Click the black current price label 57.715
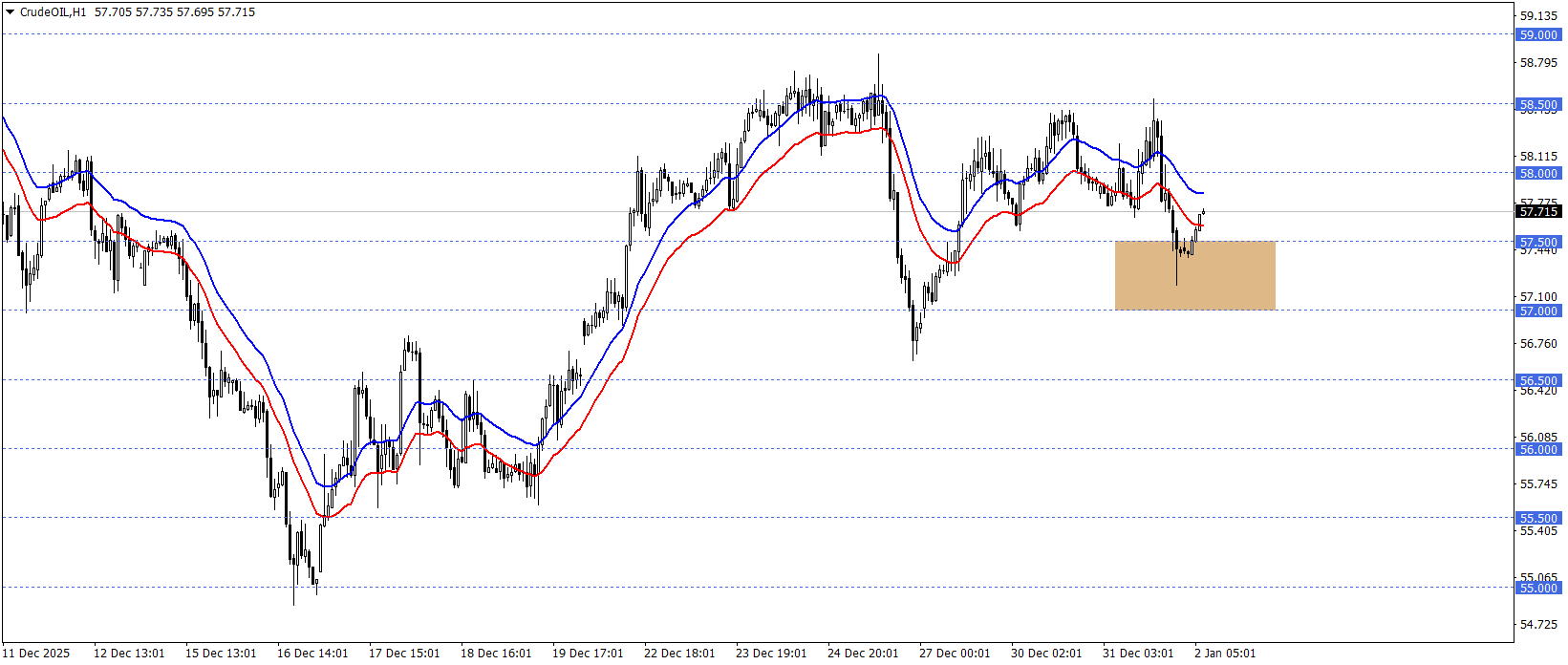Viewport: 1568px width, 665px height. click(x=1538, y=212)
